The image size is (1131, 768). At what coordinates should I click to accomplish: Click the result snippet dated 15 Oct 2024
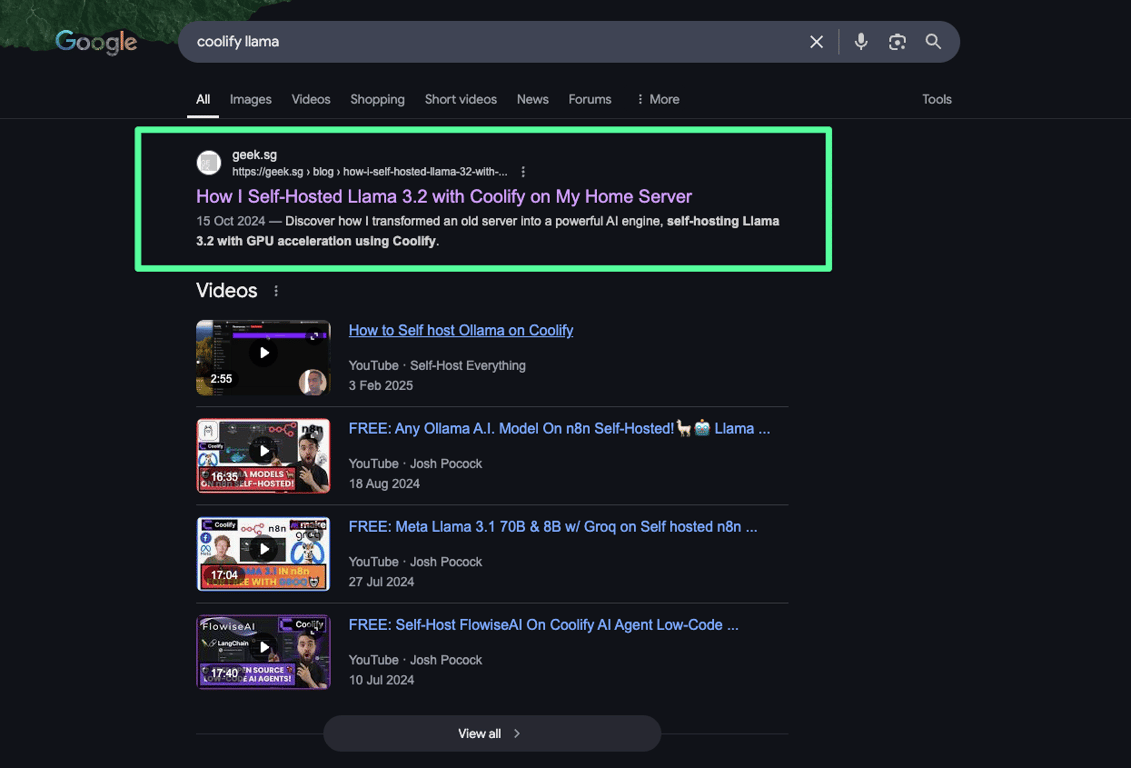click(x=488, y=231)
